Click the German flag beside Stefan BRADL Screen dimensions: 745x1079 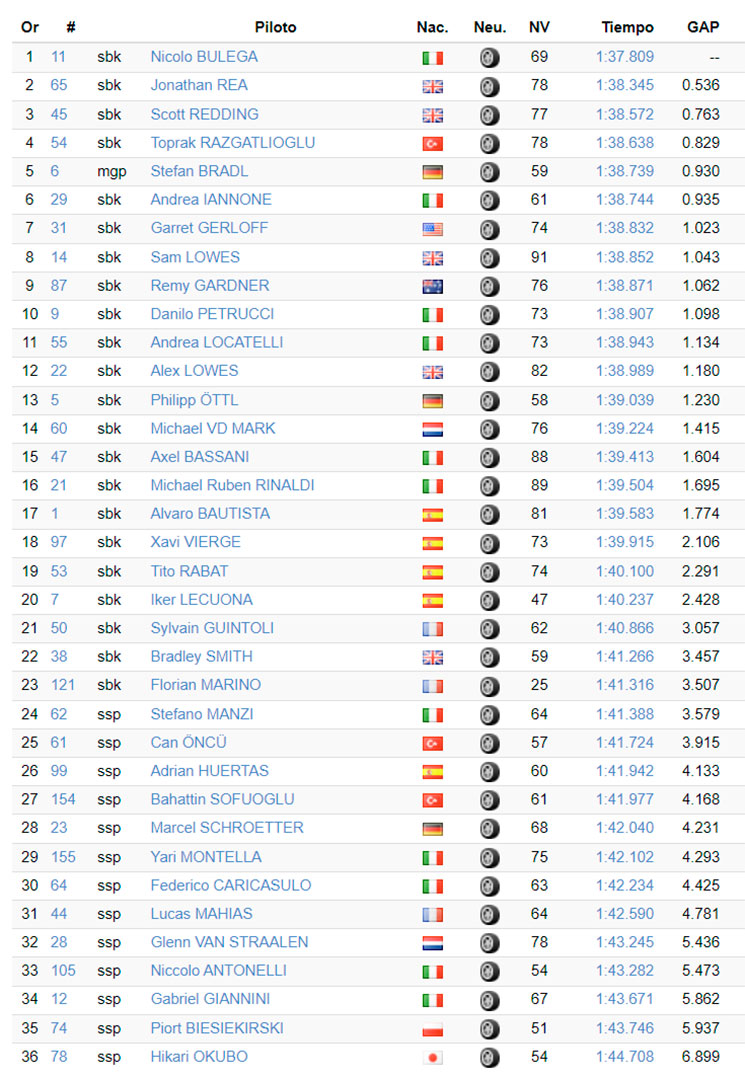click(x=432, y=172)
